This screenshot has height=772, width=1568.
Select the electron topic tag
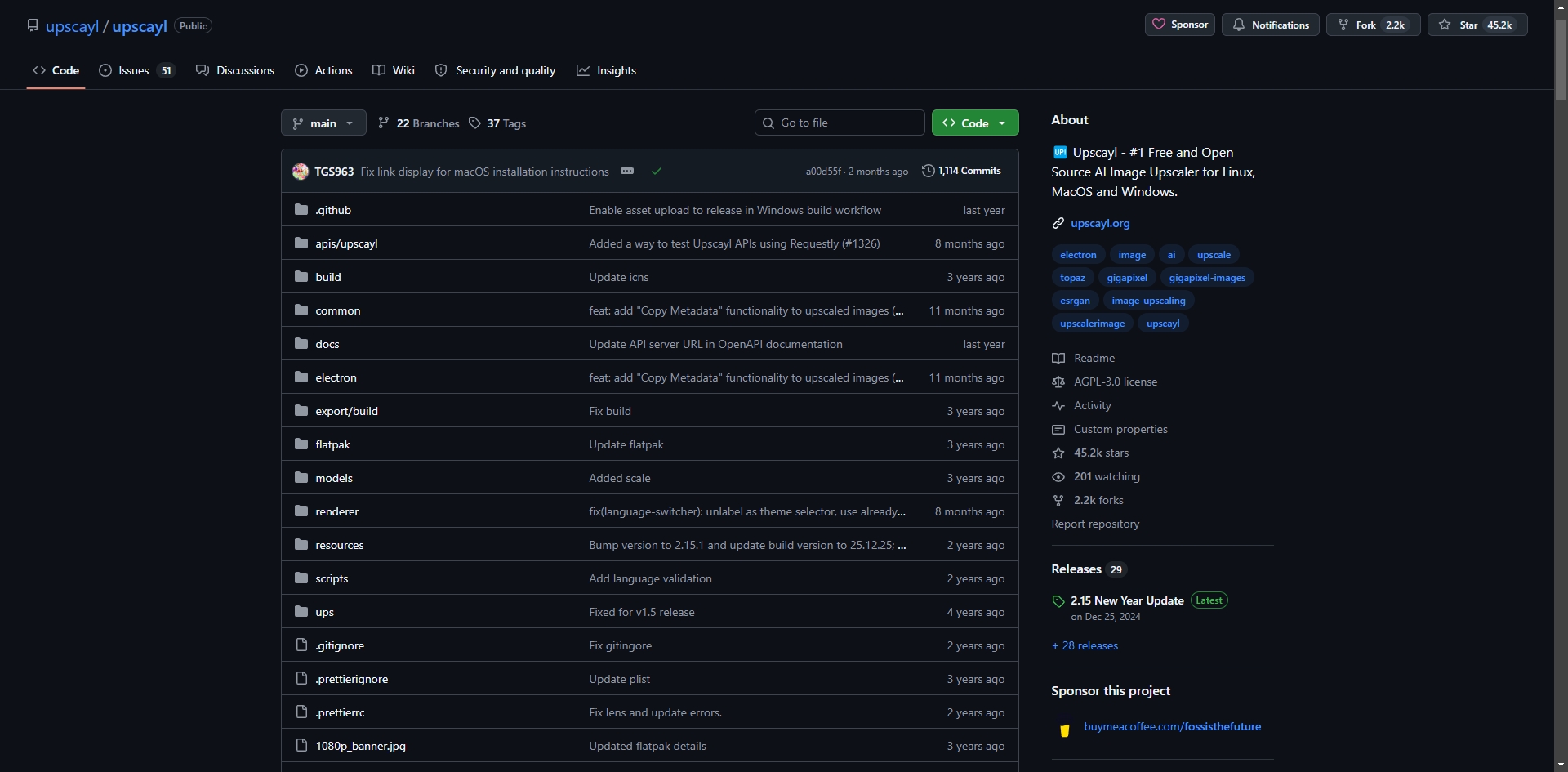(x=1078, y=255)
